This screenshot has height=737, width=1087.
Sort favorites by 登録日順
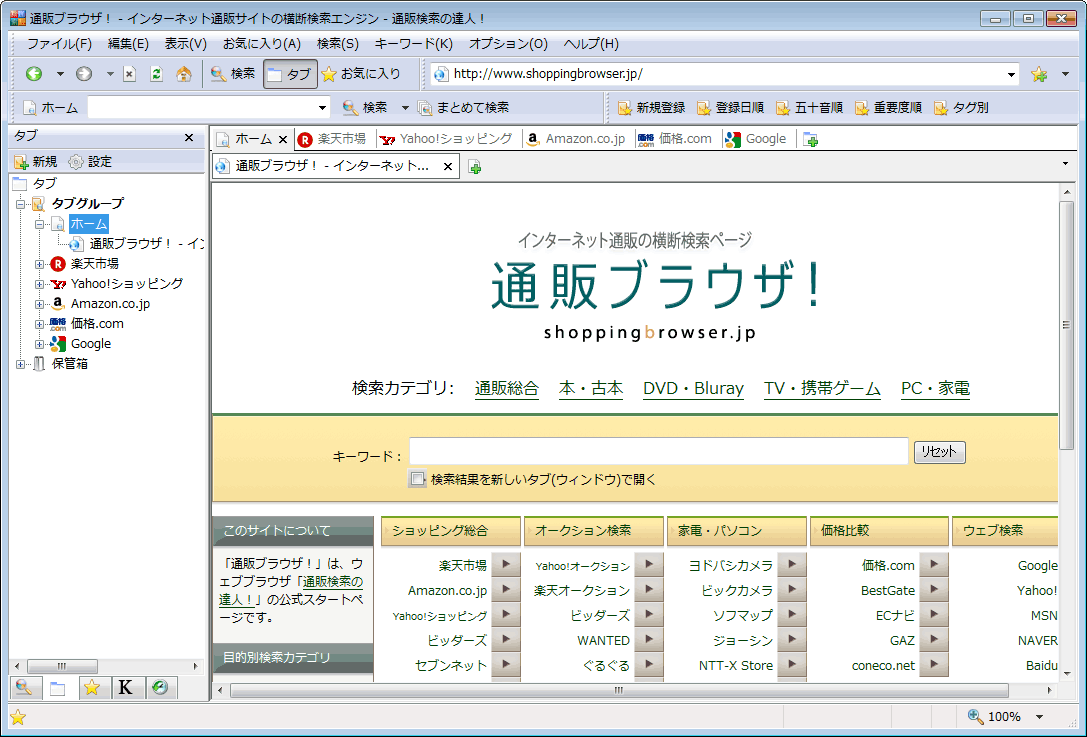tap(731, 107)
